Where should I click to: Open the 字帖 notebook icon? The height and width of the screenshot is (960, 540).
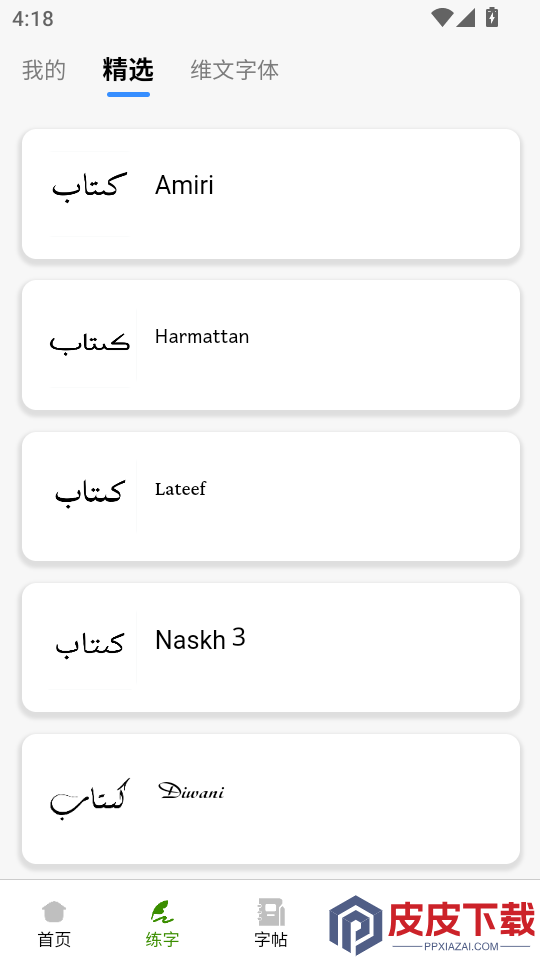271,912
